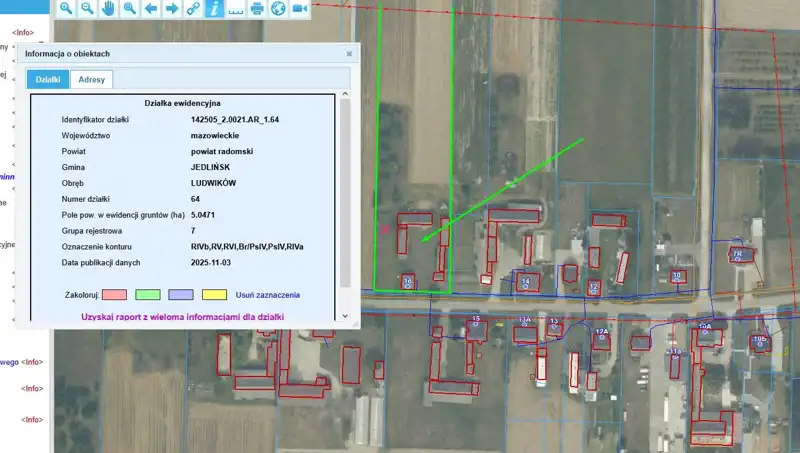This screenshot has height=453, width=800.
Task: Close the Informacja o obiektach panel
Action: coord(349,54)
